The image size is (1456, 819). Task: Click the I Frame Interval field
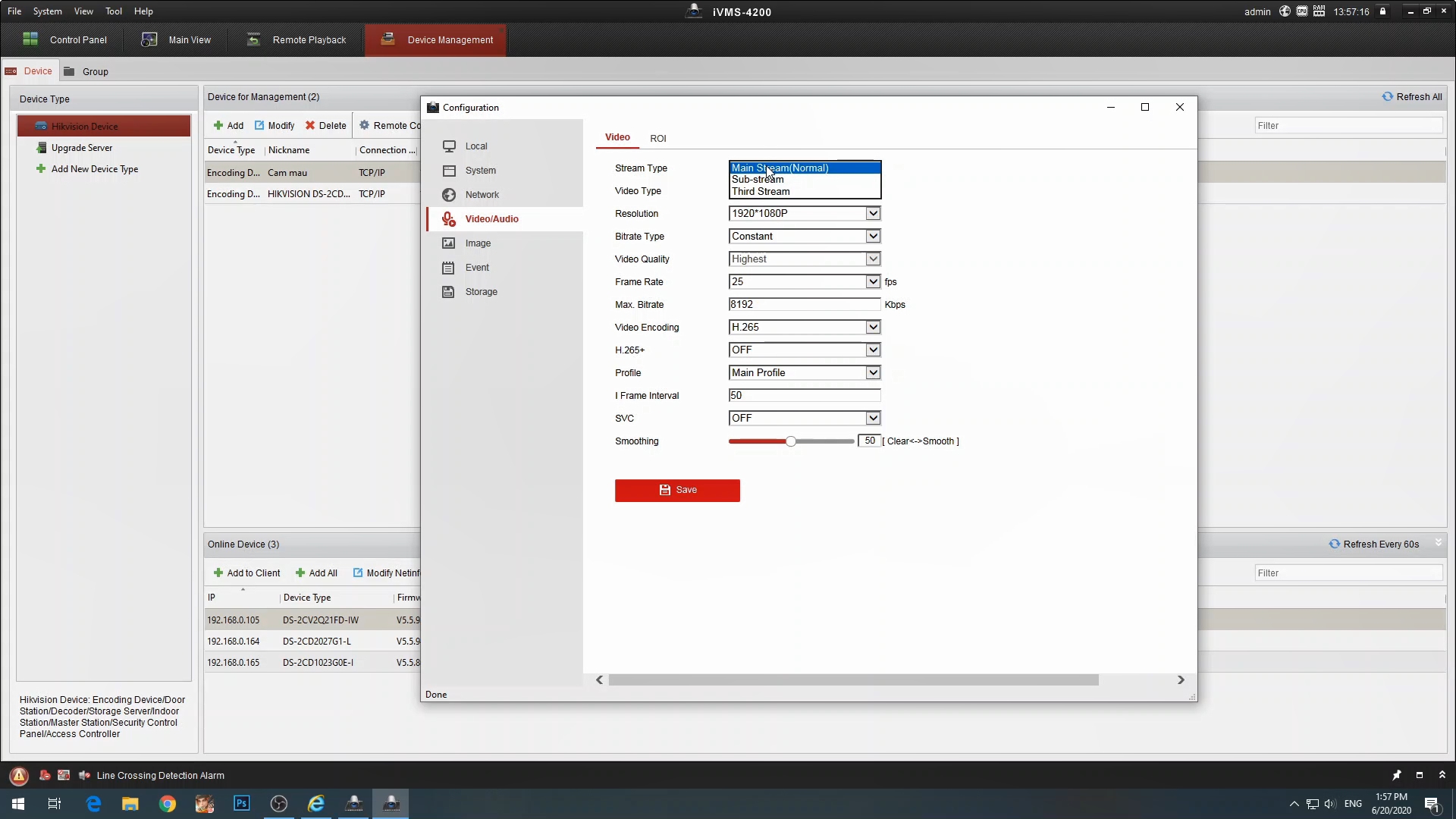click(x=805, y=396)
